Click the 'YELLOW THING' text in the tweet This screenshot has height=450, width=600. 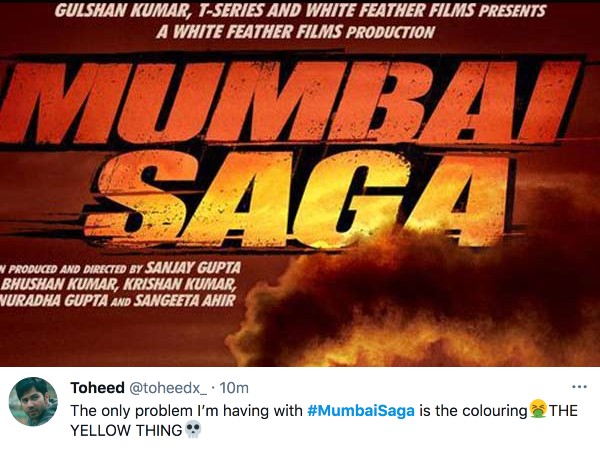[x=127, y=430]
